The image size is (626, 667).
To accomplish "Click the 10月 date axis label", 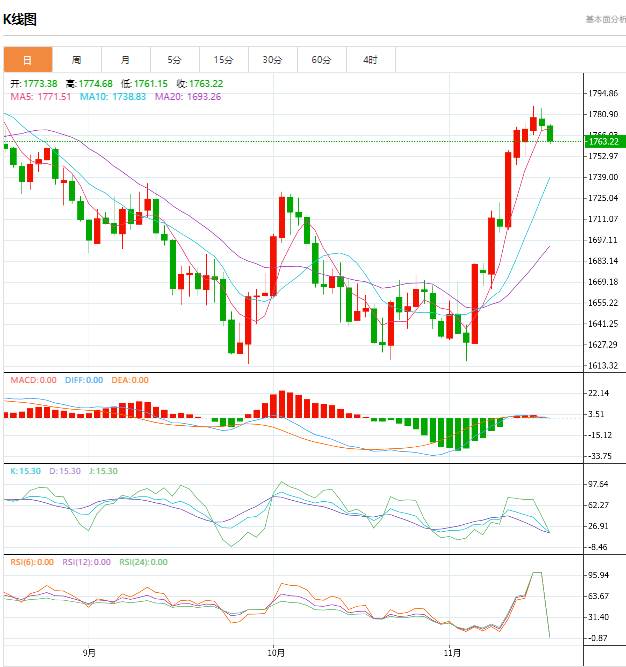I will tap(276, 653).
